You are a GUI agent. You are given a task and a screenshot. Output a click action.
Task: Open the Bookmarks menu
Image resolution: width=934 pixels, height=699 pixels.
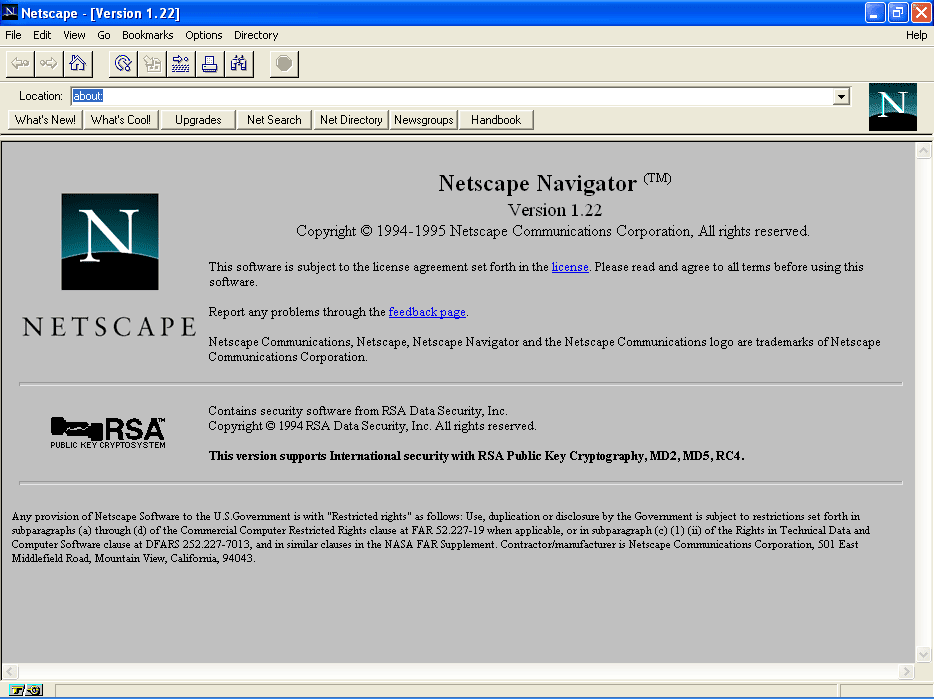click(147, 35)
